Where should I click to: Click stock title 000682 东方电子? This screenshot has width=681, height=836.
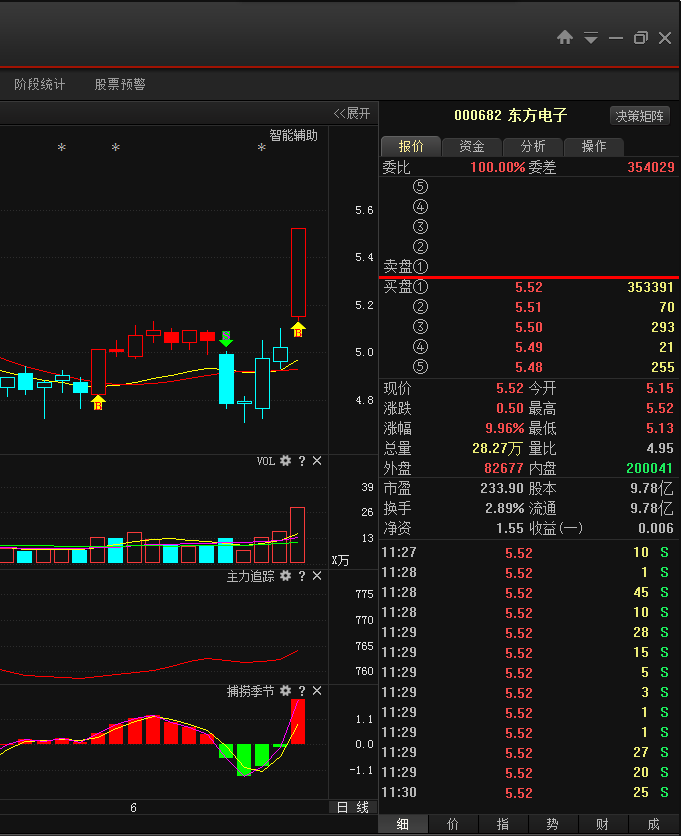510,115
